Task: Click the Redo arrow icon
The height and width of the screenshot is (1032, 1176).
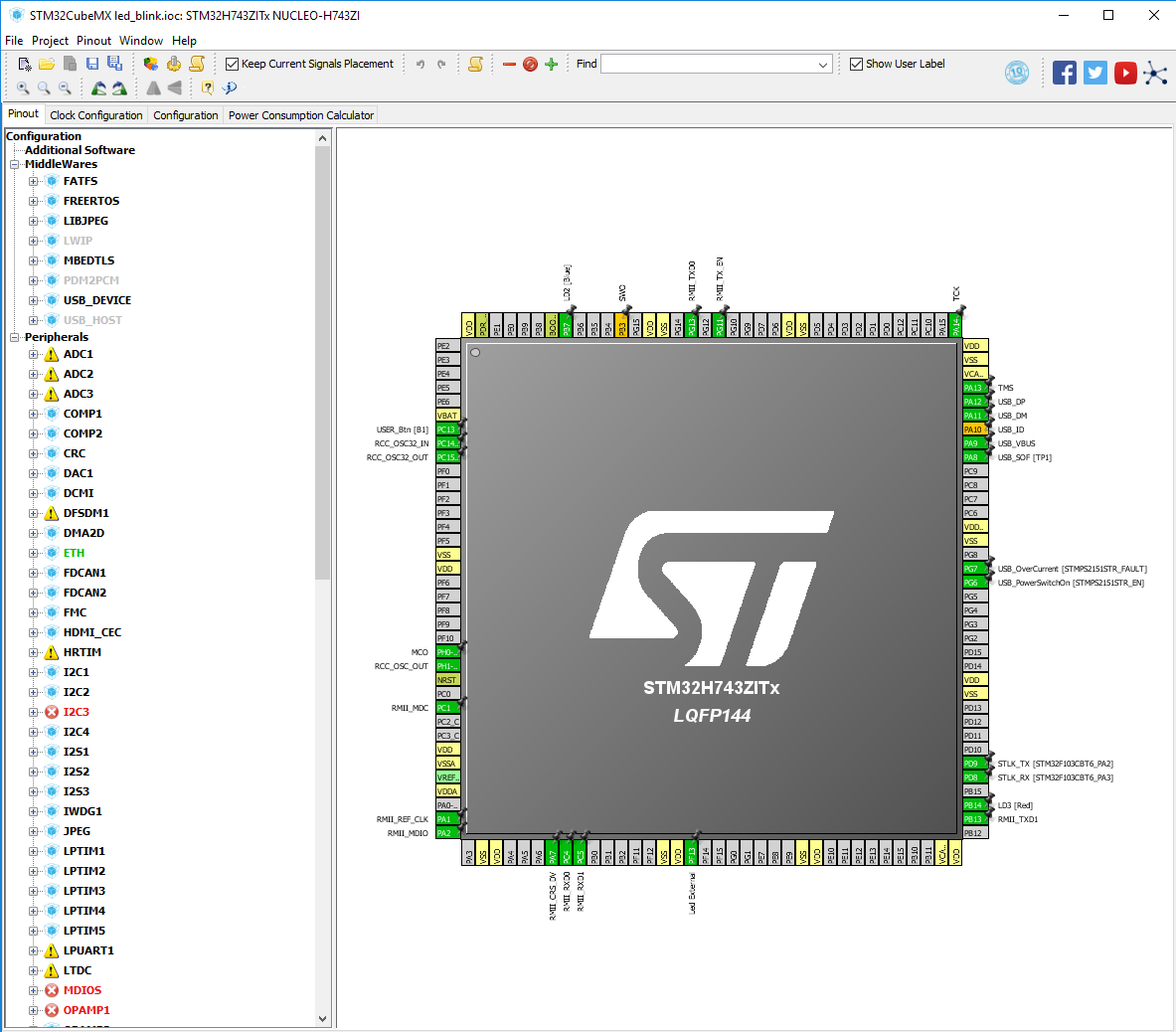Action: [441, 65]
